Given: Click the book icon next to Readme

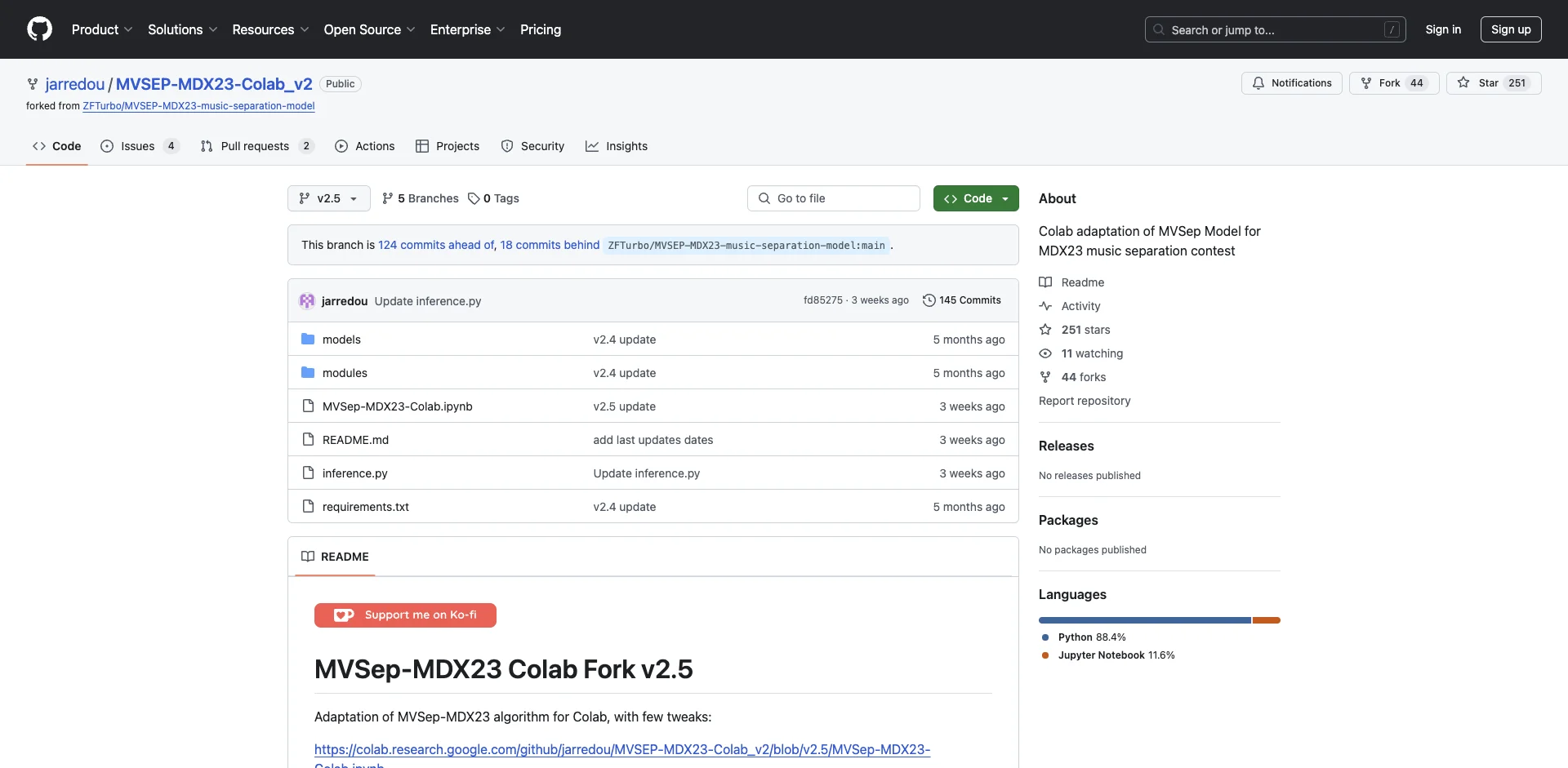Looking at the screenshot, I should click(x=1045, y=282).
